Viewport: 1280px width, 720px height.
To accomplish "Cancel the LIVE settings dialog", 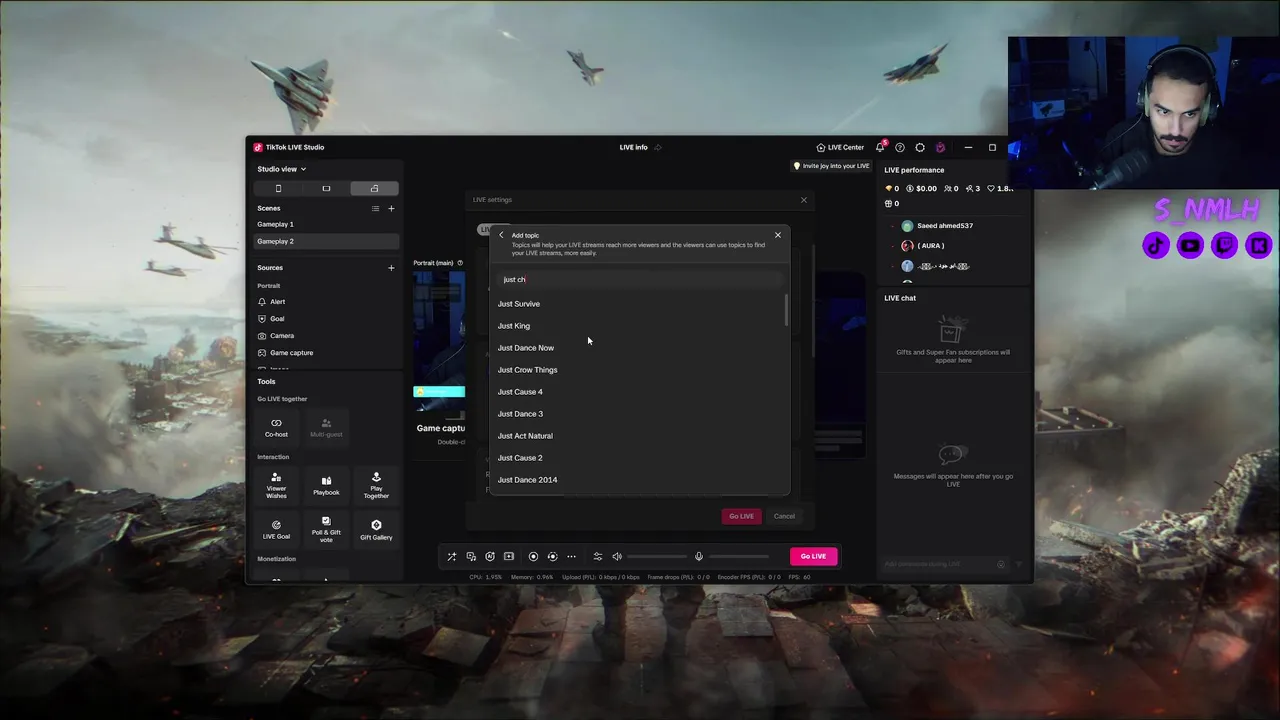I will point(784,516).
